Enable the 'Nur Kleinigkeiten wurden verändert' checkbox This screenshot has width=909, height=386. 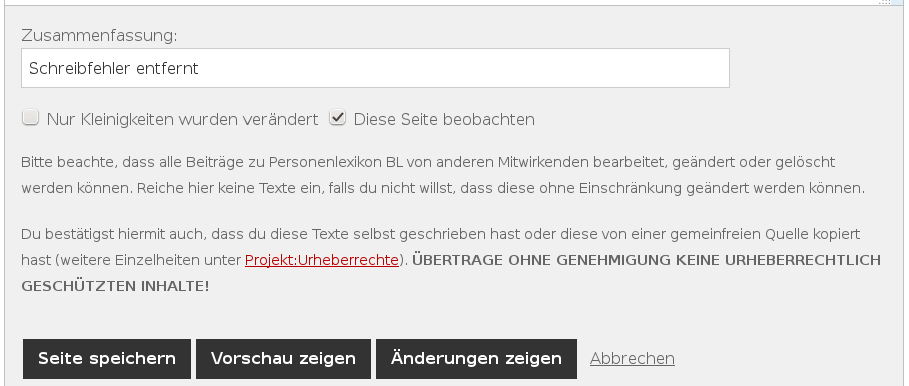coord(30,118)
